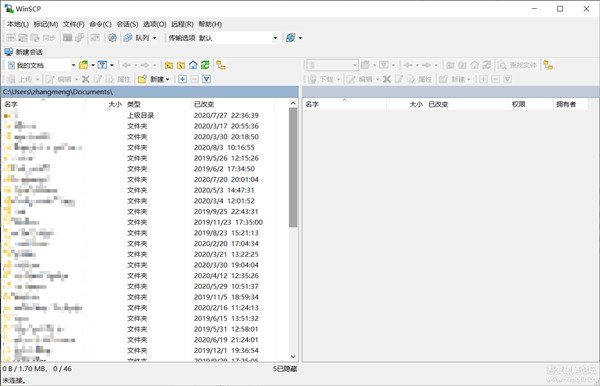The image size is (600, 386).
Task: Expand the local 新建 dropdown arrow
Action: click(167, 79)
